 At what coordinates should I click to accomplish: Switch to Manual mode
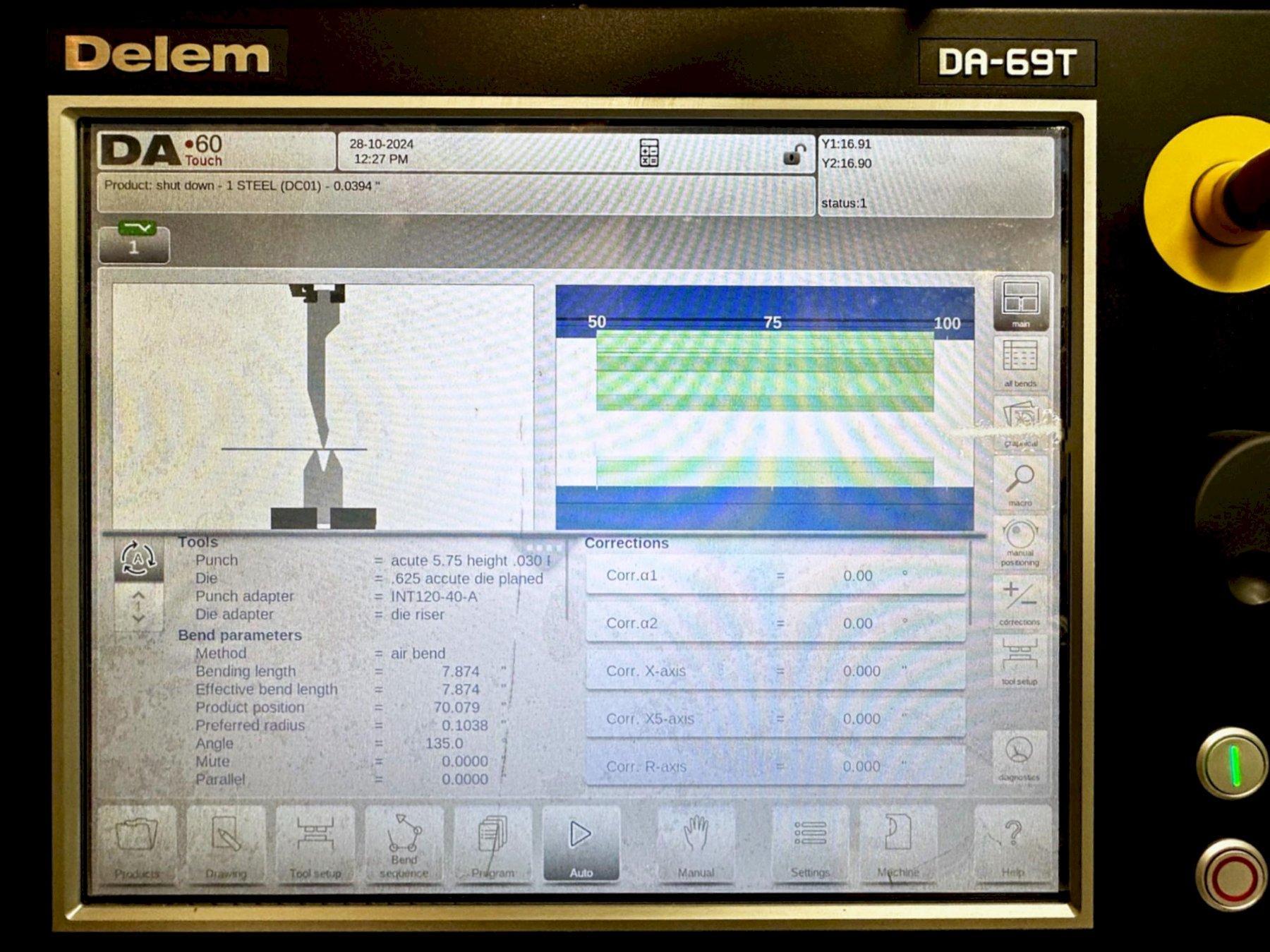[x=696, y=845]
